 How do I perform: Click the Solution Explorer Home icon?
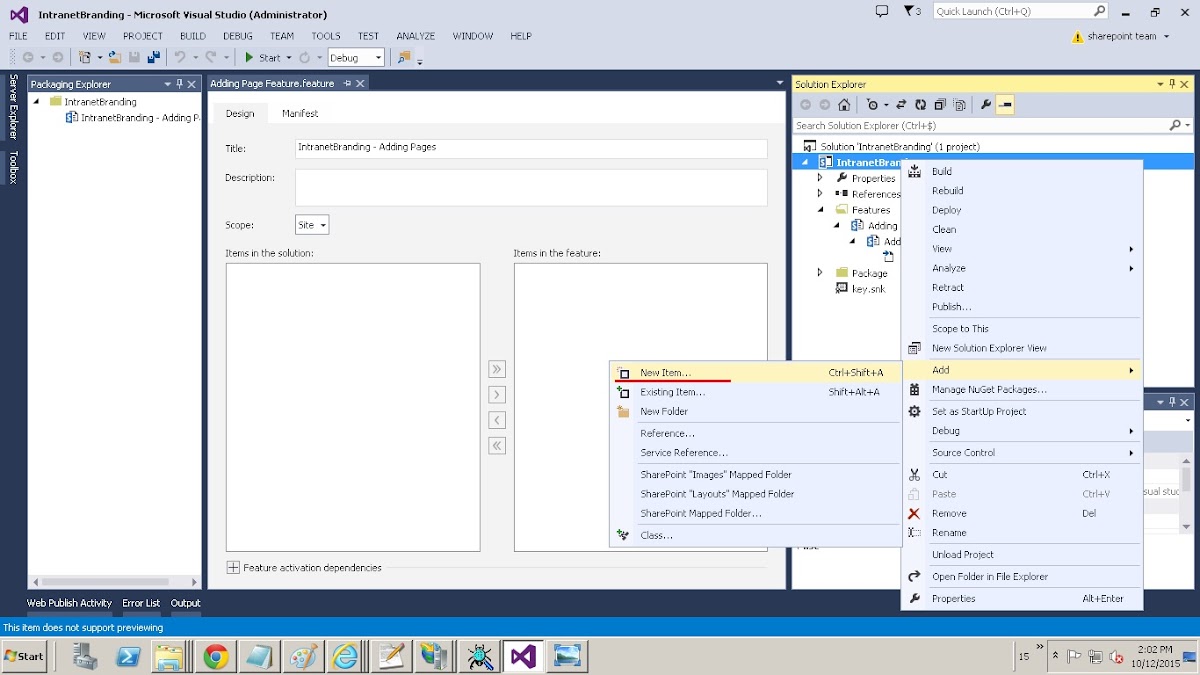(845, 105)
